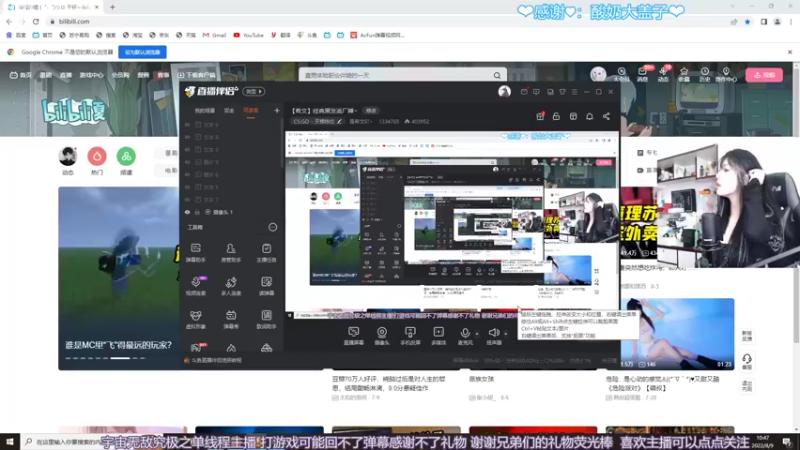Open the 主播任务 tool
Viewport: 800px width, 450px height.
click(266, 253)
